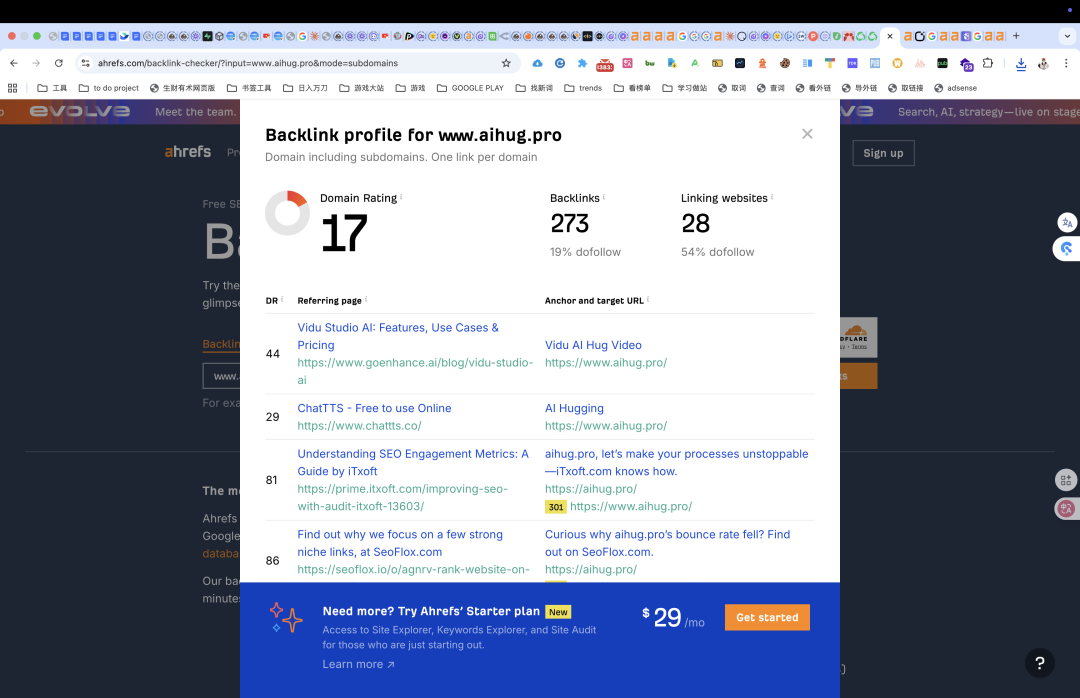
Task: Open the trends bookmarks folder
Action: click(x=583, y=88)
